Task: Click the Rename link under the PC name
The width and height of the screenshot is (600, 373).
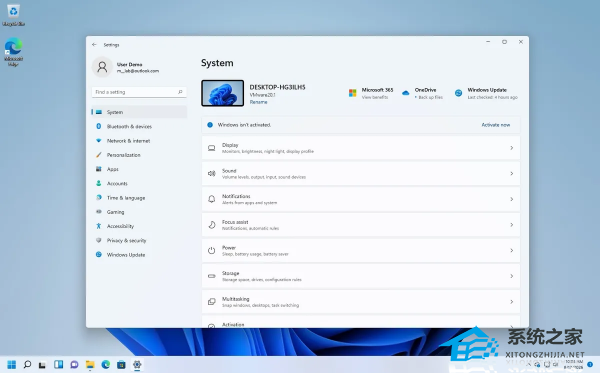Action: (x=259, y=102)
